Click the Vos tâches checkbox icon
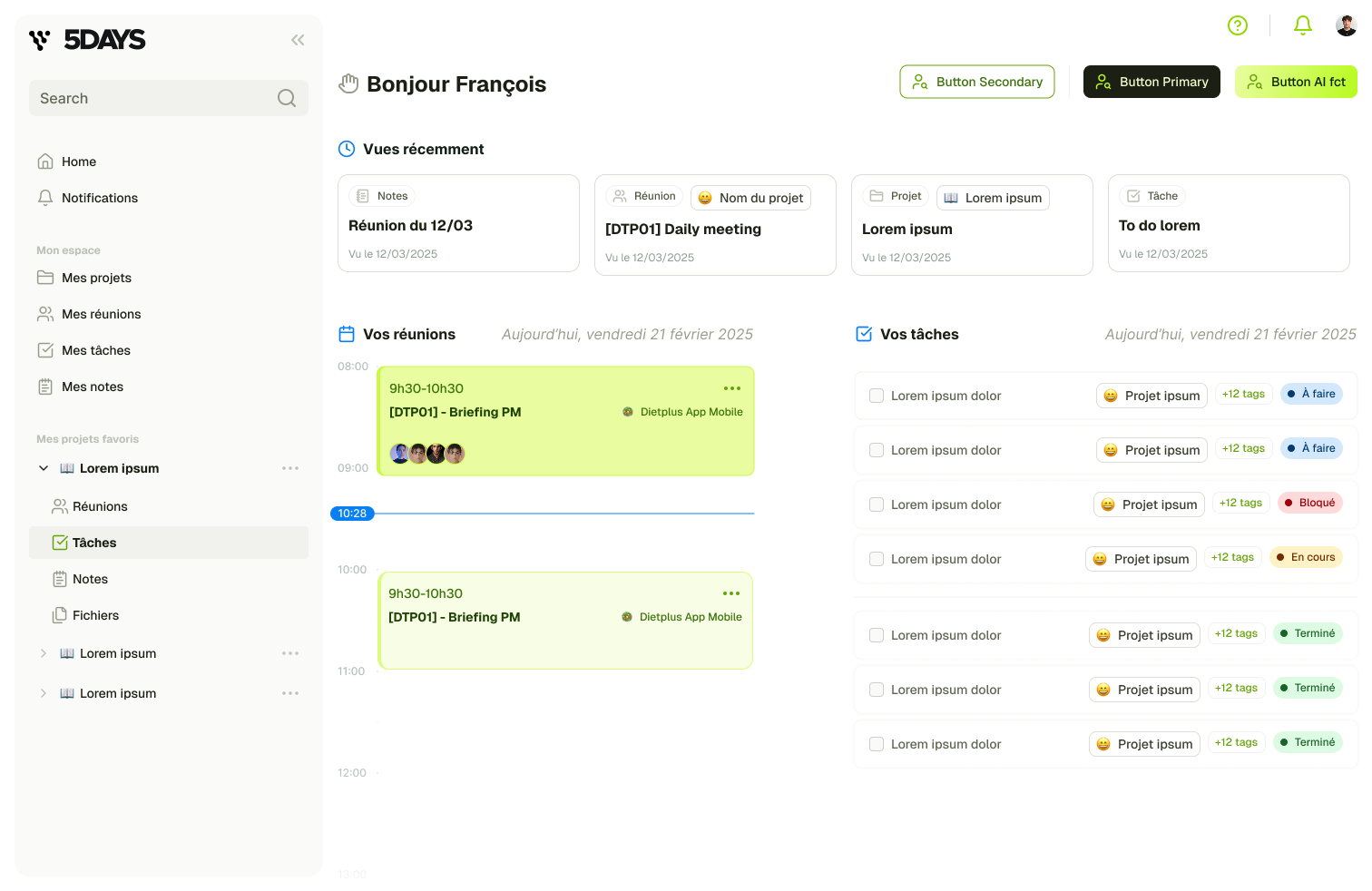The image size is (1372, 891). (x=864, y=334)
